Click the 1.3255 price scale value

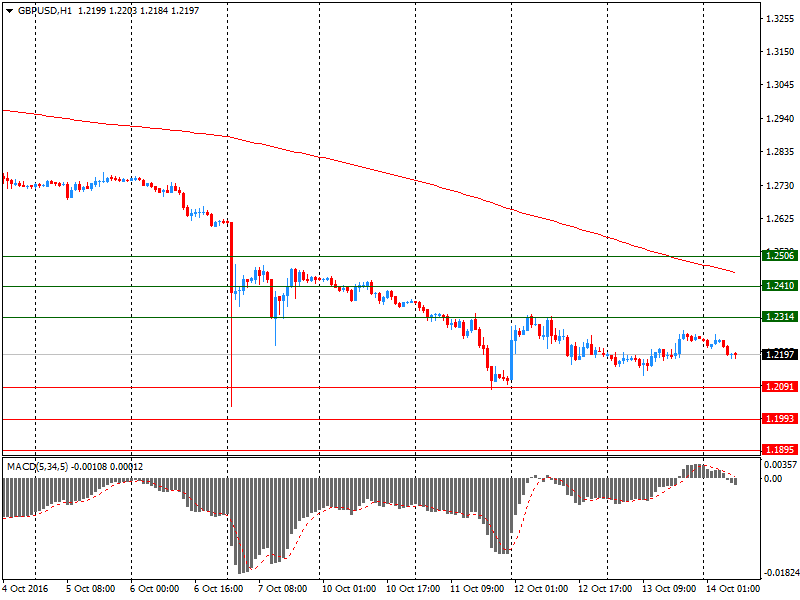pos(781,19)
